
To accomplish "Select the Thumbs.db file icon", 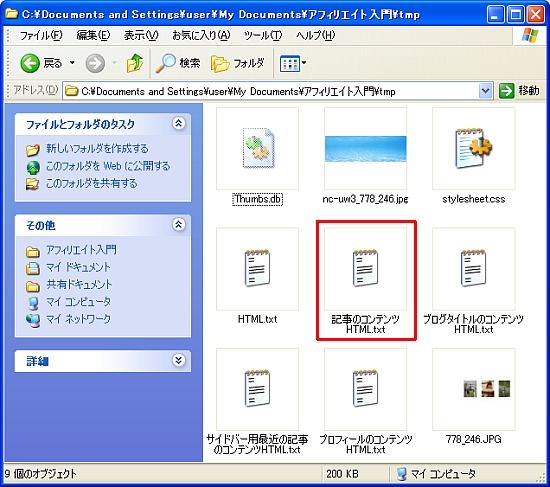I will (x=257, y=149).
